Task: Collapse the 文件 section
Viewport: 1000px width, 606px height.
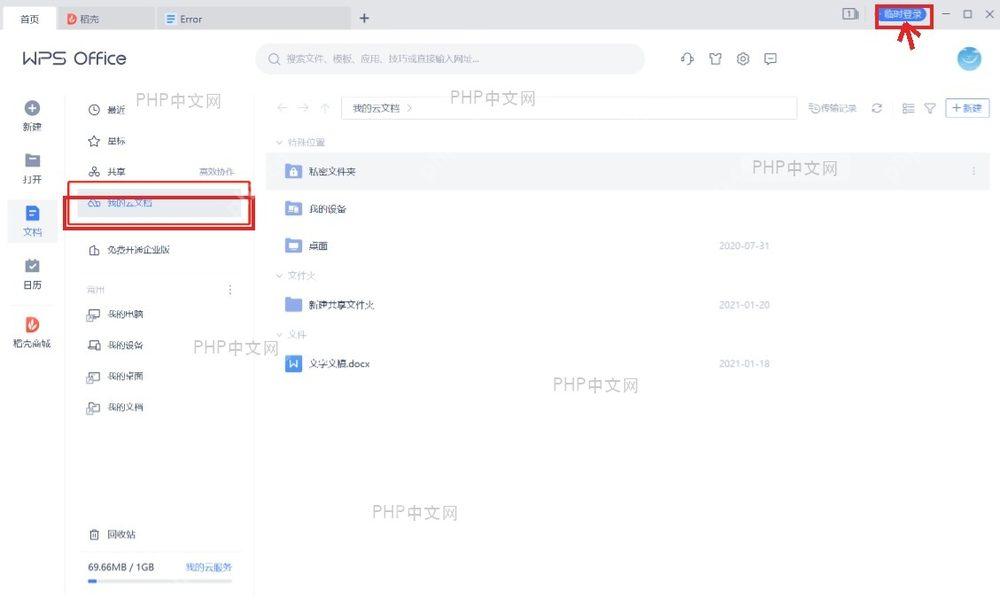Action: click(x=279, y=335)
